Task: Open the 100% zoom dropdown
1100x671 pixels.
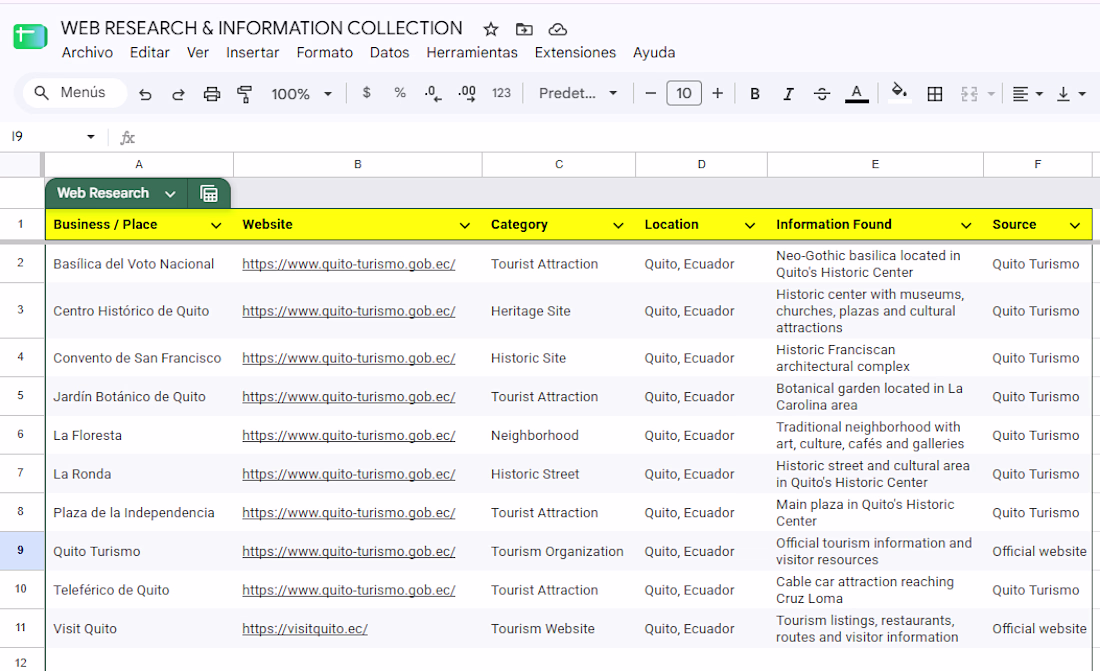Action: tap(302, 93)
